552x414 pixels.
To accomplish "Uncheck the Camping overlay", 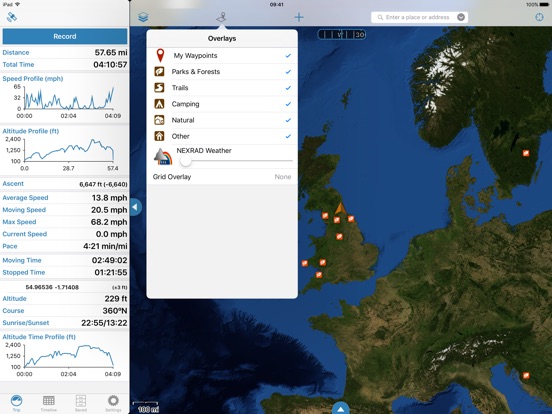I will 288,104.
